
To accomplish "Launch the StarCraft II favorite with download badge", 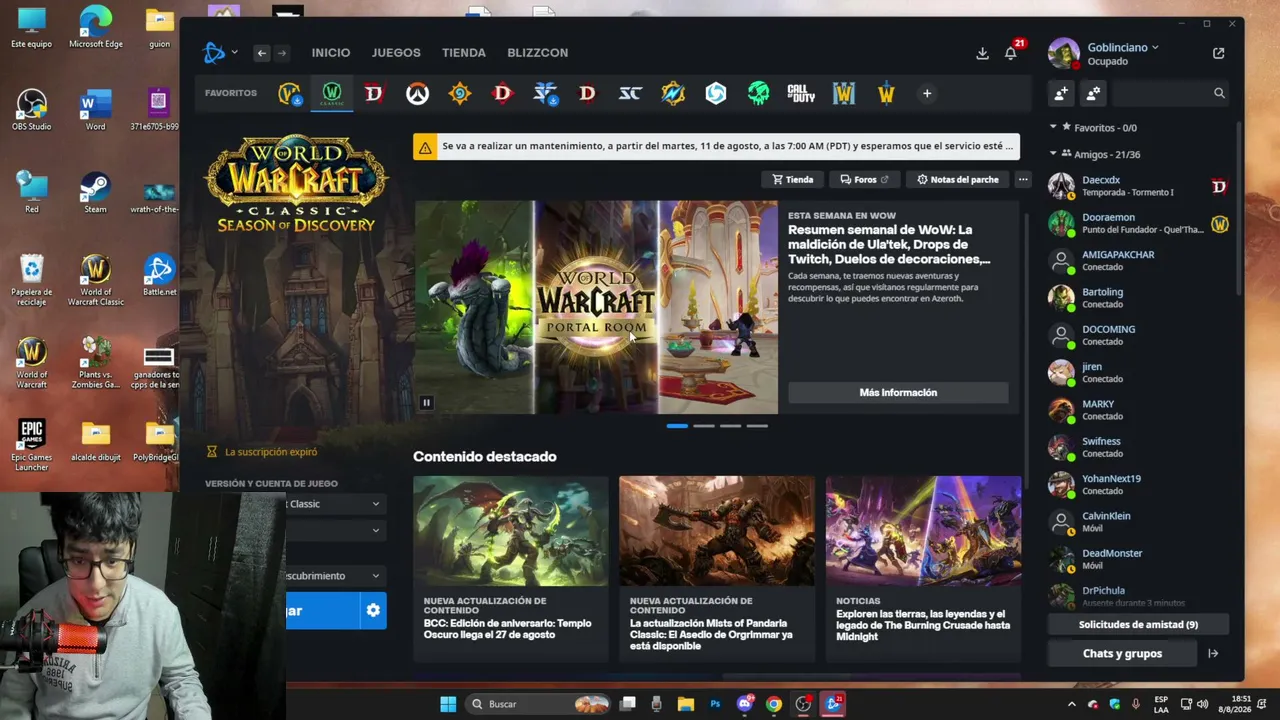I will pyautogui.click(x=545, y=93).
